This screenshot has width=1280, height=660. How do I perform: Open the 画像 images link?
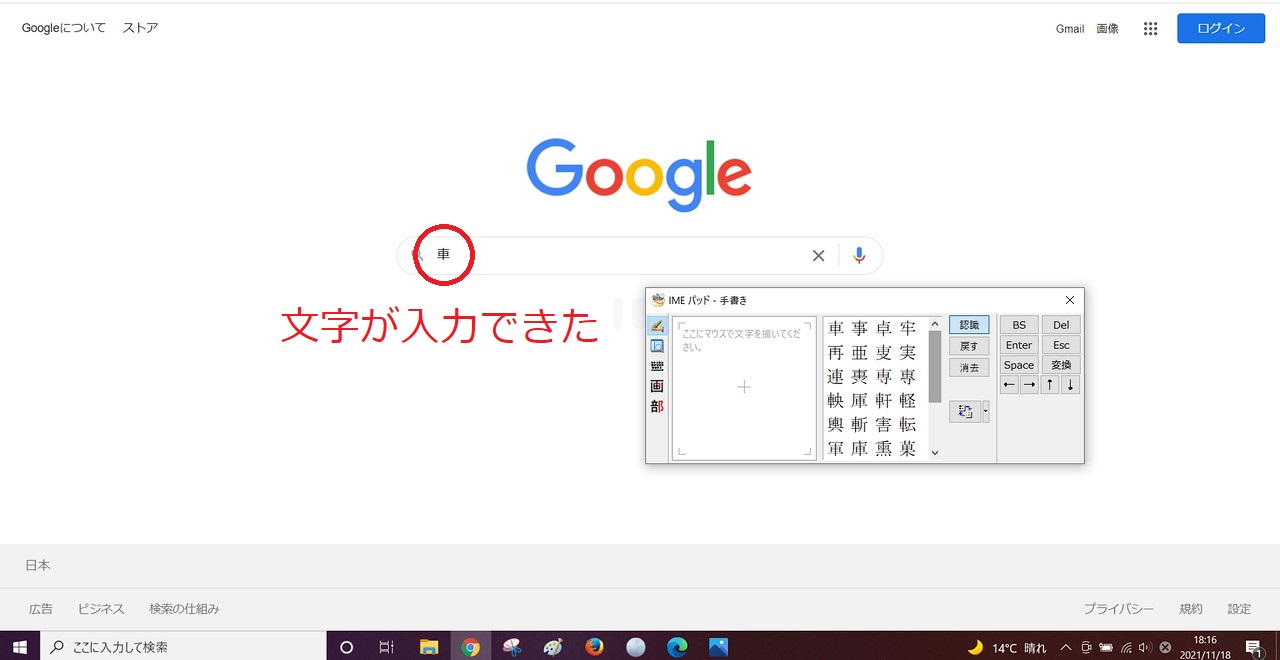click(x=1107, y=29)
